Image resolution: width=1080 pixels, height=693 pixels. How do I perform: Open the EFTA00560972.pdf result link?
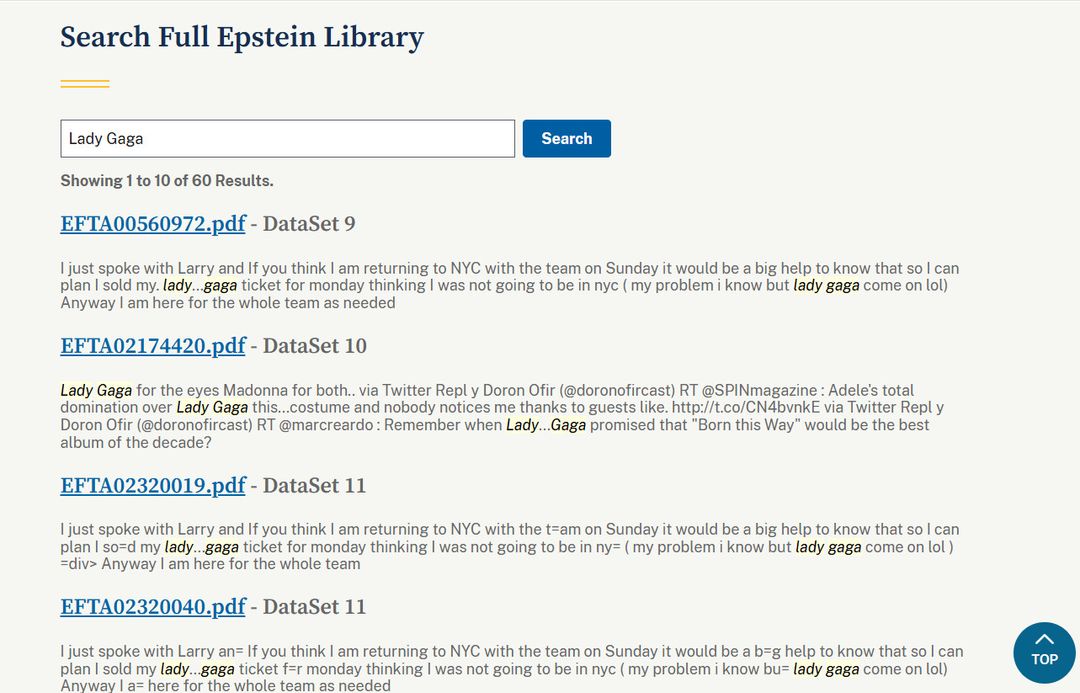153,224
